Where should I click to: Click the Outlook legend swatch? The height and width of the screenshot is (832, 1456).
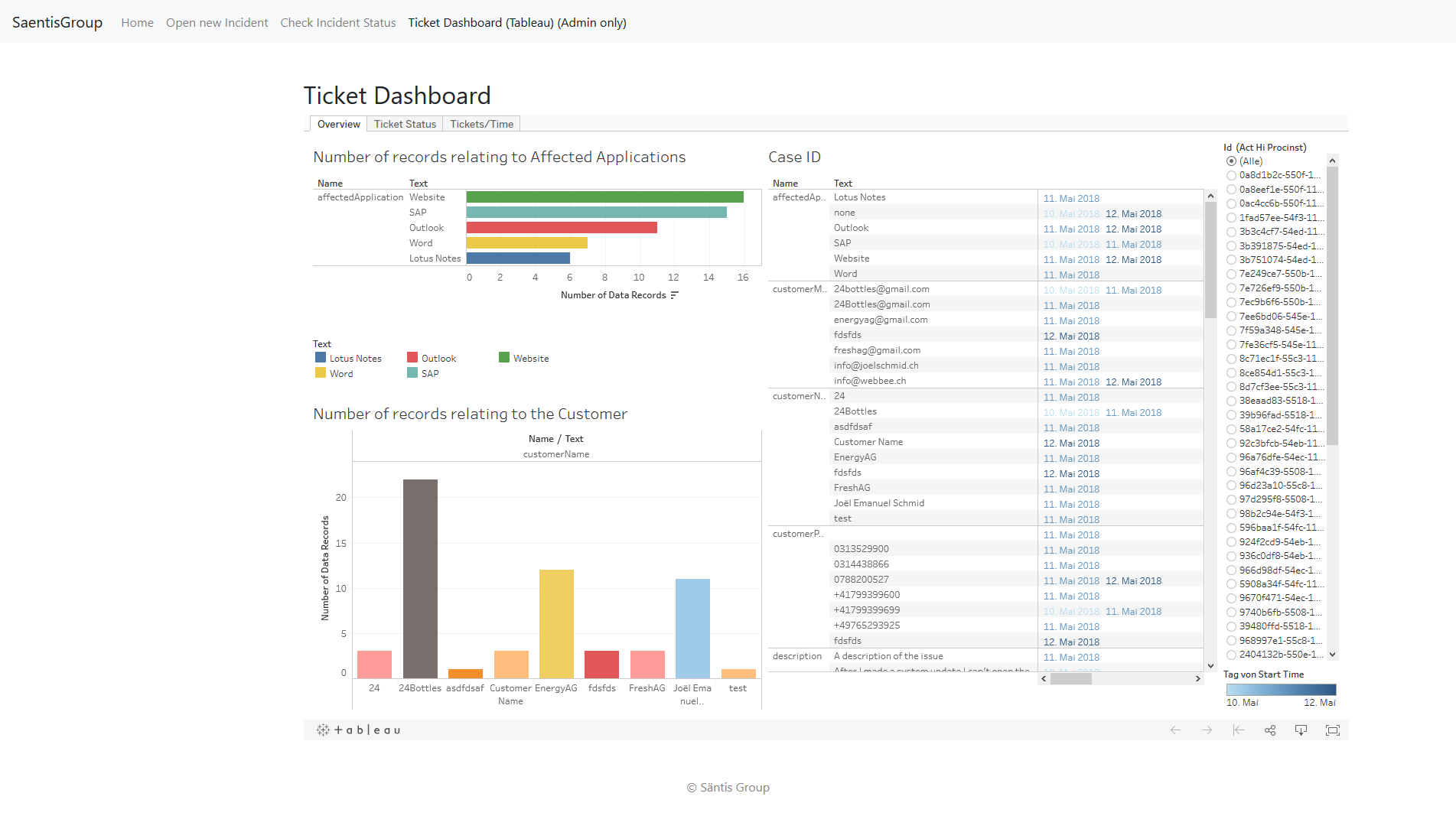[x=412, y=357]
